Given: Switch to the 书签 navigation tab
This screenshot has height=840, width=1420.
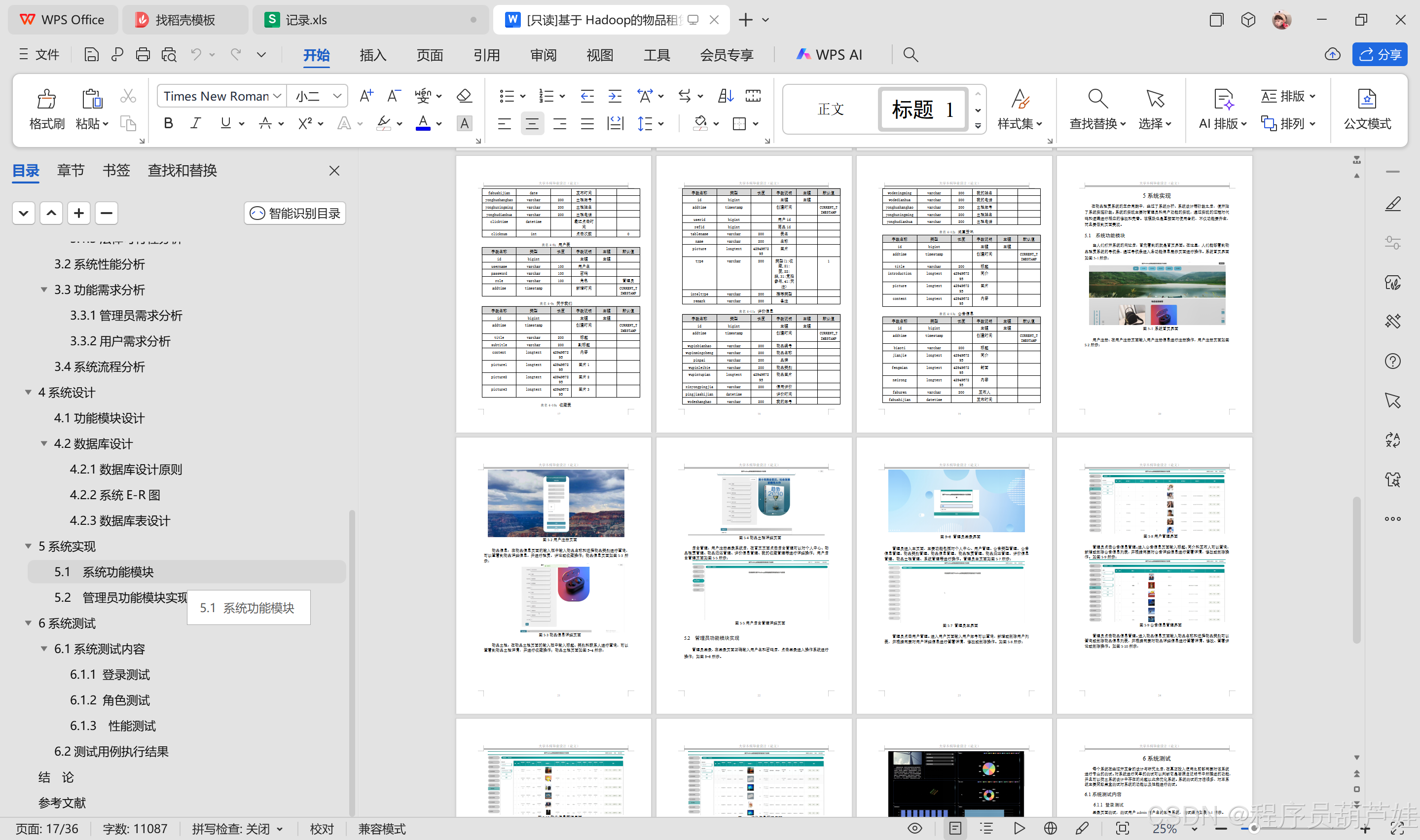Looking at the screenshot, I should point(116,170).
